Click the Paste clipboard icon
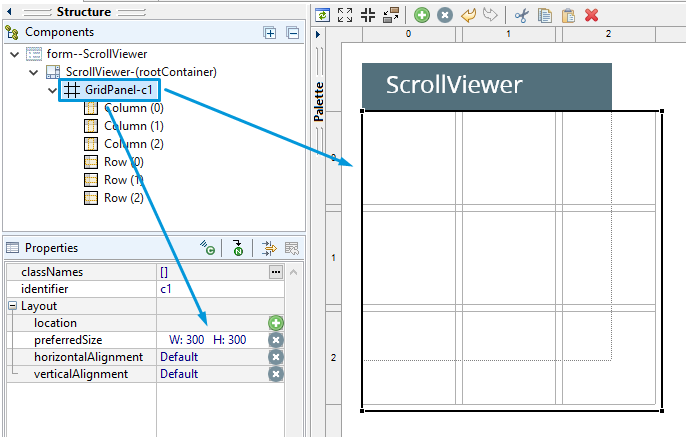The image size is (686, 437). click(567, 15)
